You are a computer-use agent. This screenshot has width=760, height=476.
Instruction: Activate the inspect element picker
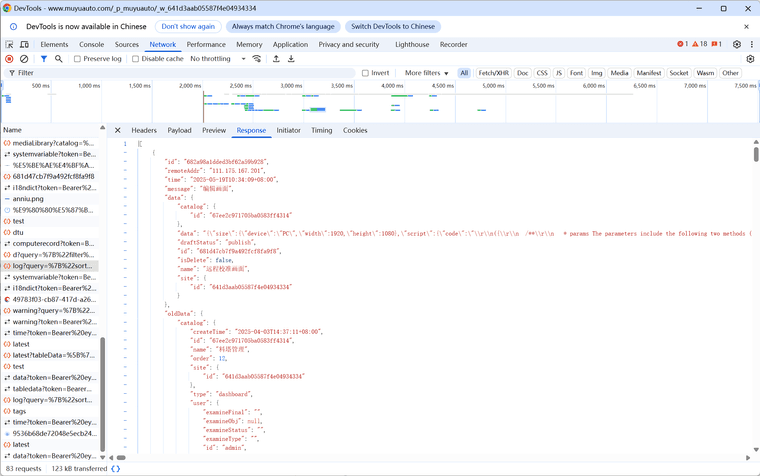point(10,45)
